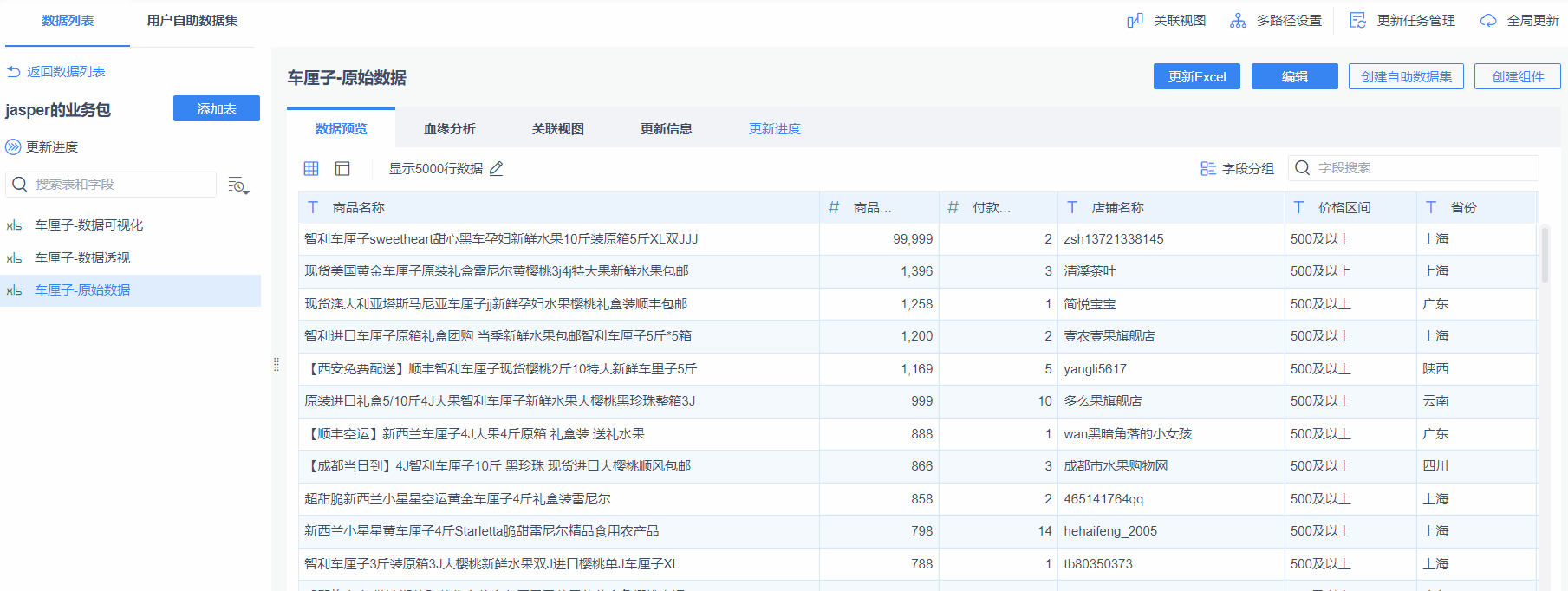Click the 全局更新 cloud icon
This screenshot has width=1568, height=591.
tap(1488, 21)
